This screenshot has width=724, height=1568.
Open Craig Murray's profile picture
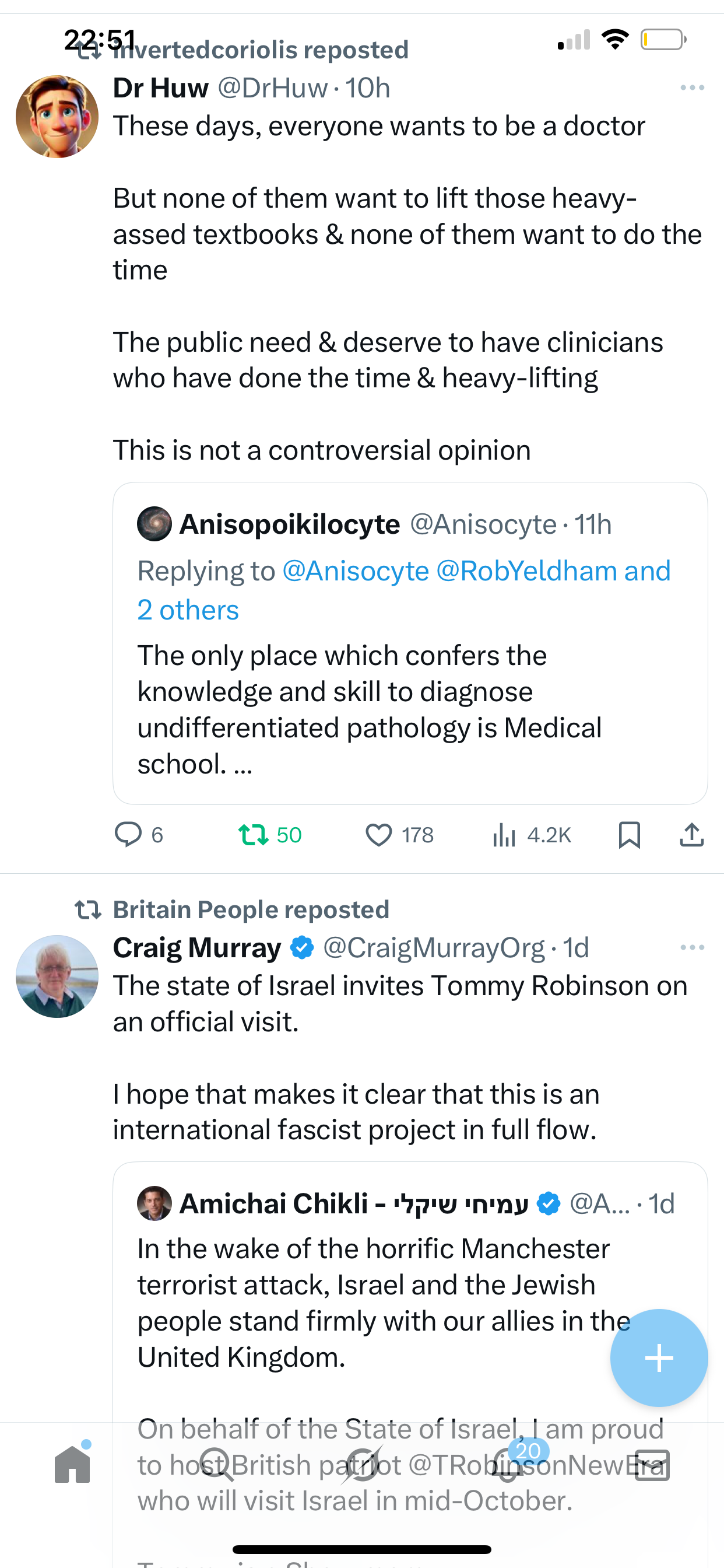[57, 977]
